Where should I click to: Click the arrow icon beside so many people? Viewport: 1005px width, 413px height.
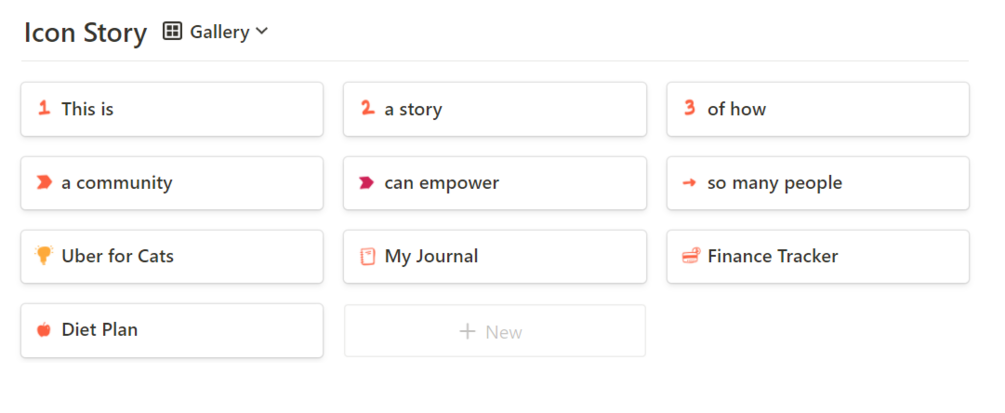coord(689,183)
